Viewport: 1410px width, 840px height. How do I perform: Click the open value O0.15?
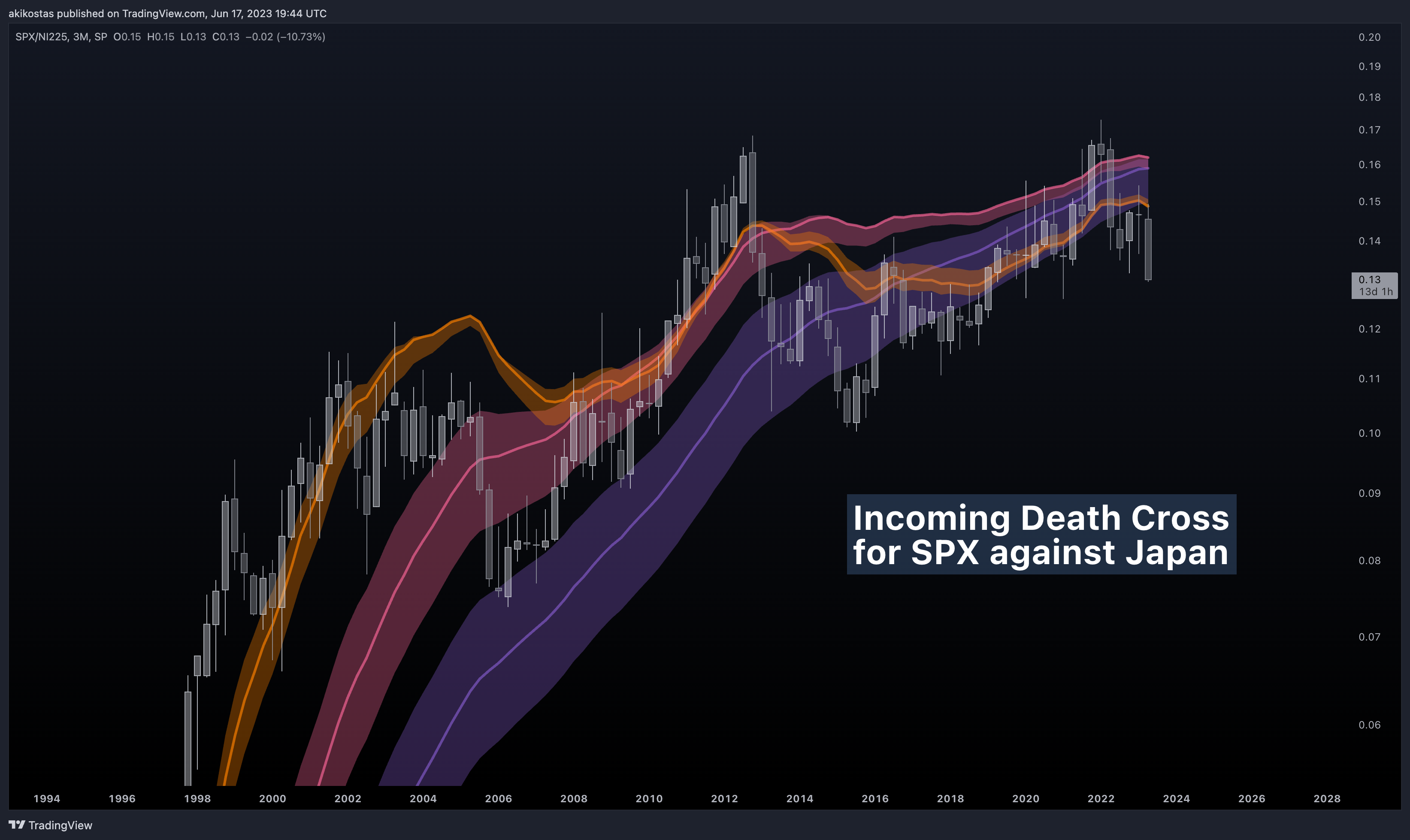click(x=127, y=37)
